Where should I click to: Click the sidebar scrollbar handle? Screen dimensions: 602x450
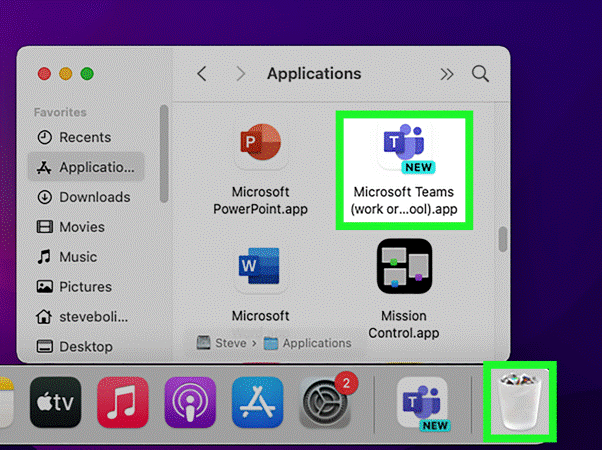(x=164, y=154)
